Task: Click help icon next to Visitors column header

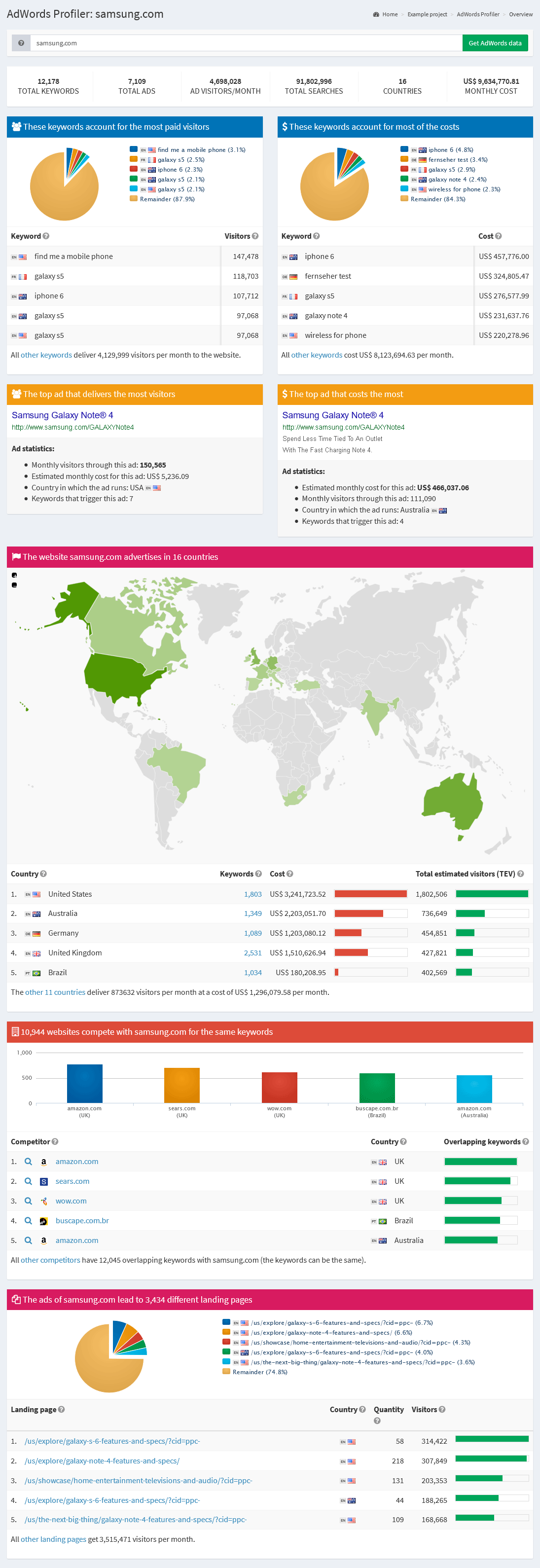Action: [x=255, y=236]
